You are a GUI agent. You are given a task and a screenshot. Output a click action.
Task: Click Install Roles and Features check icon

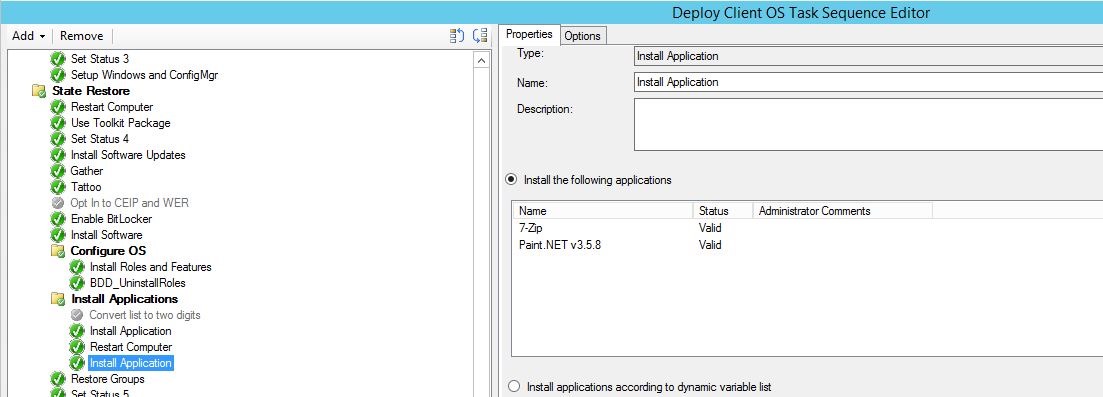coord(77,267)
